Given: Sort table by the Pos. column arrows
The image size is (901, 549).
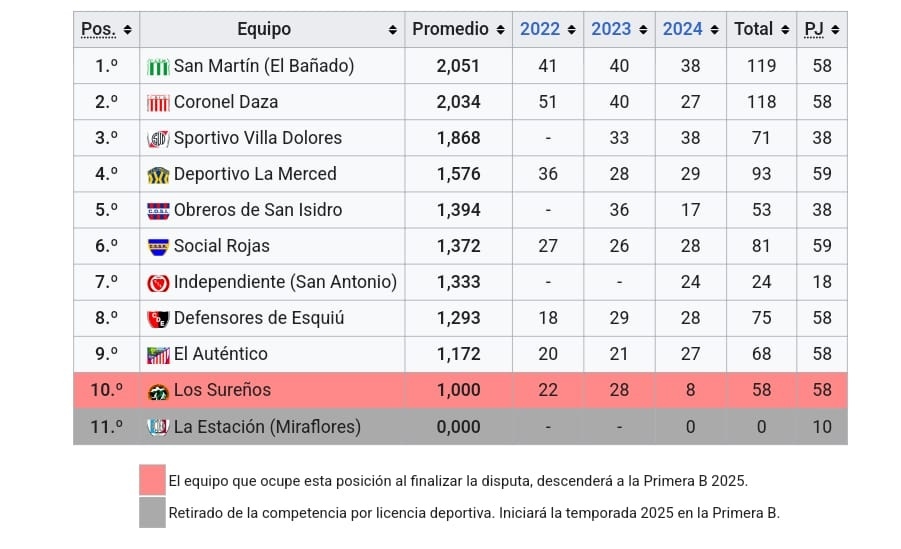Looking at the screenshot, I should [x=129, y=30].
